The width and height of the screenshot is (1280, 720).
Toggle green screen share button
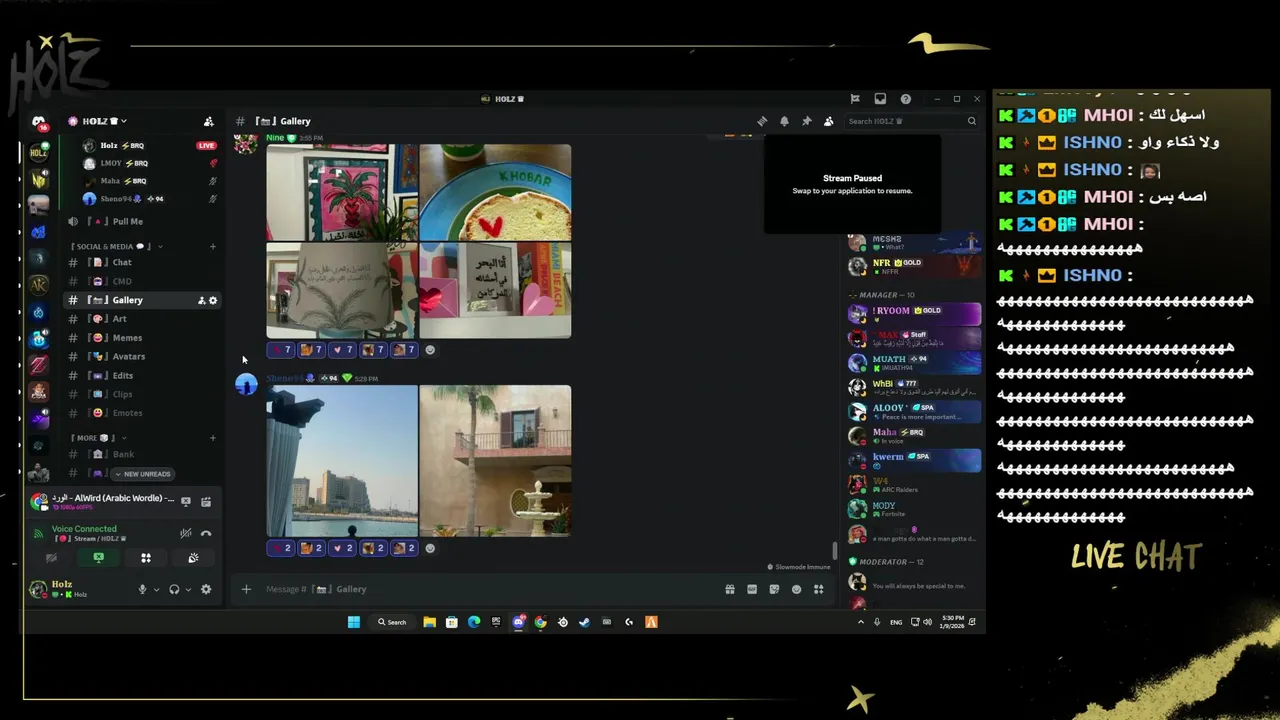pos(98,558)
